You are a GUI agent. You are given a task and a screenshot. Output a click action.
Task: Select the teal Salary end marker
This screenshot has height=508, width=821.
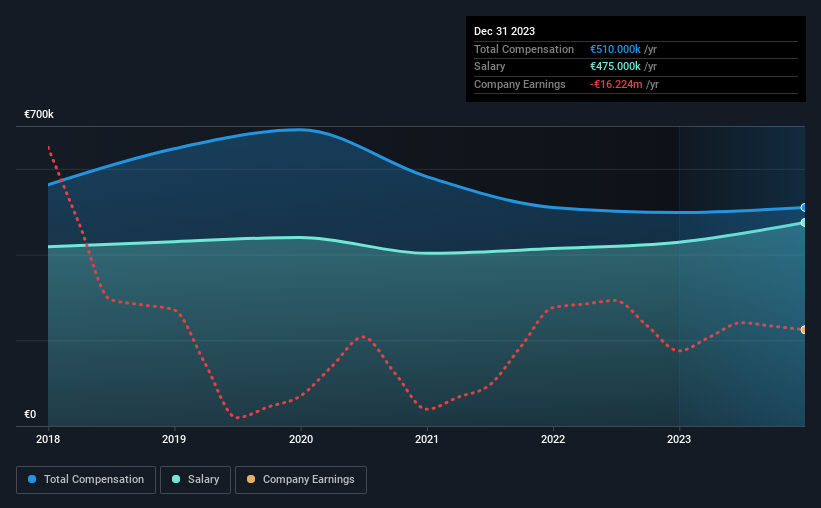pyautogui.click(x=804, y=223)
